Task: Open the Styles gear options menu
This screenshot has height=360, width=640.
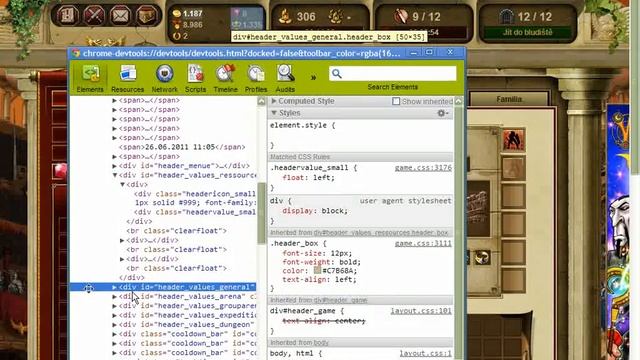Action: 442,113
